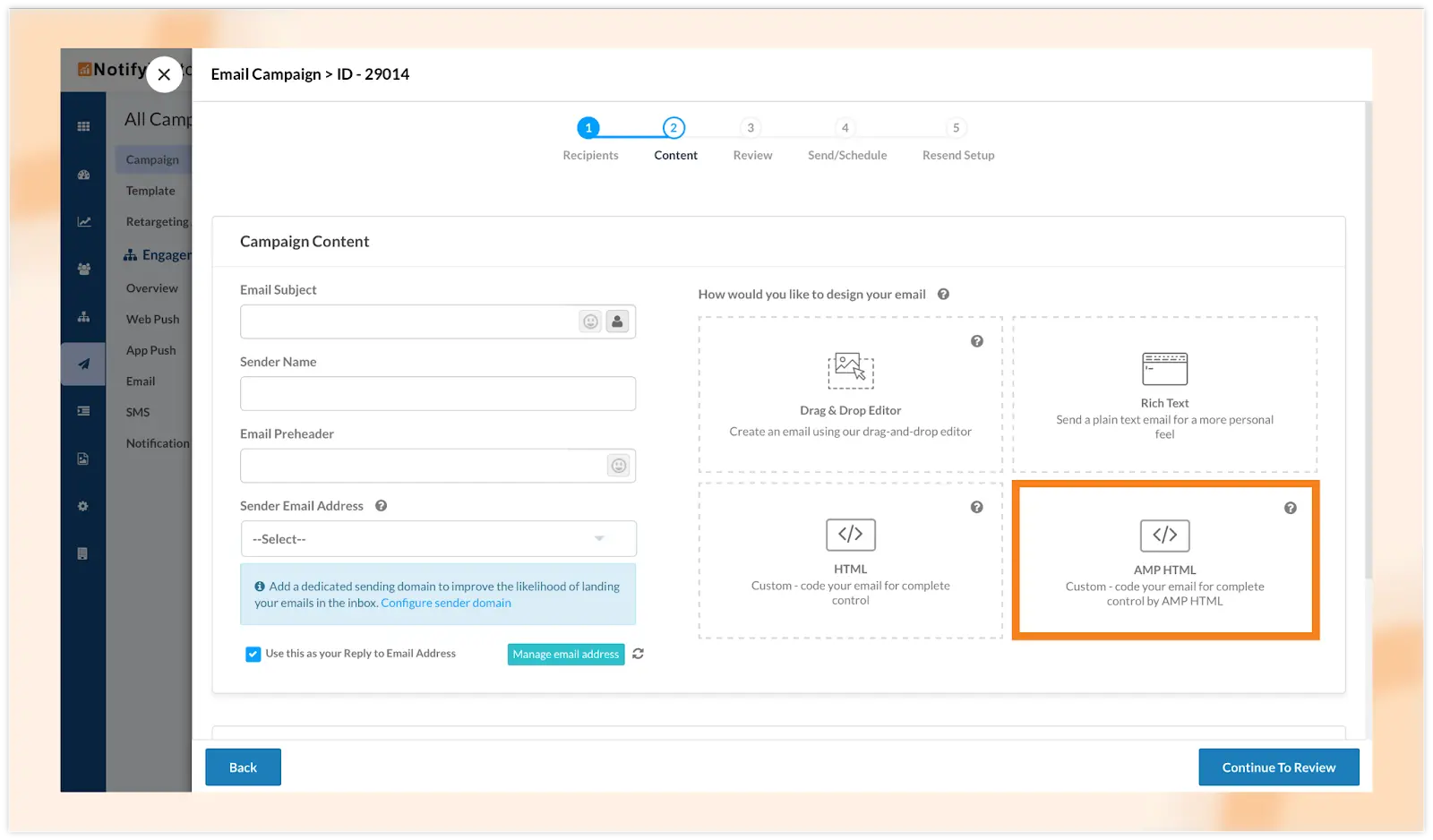
Task: Click the emoji icon in Email Subject field
Action: (590, 321)
